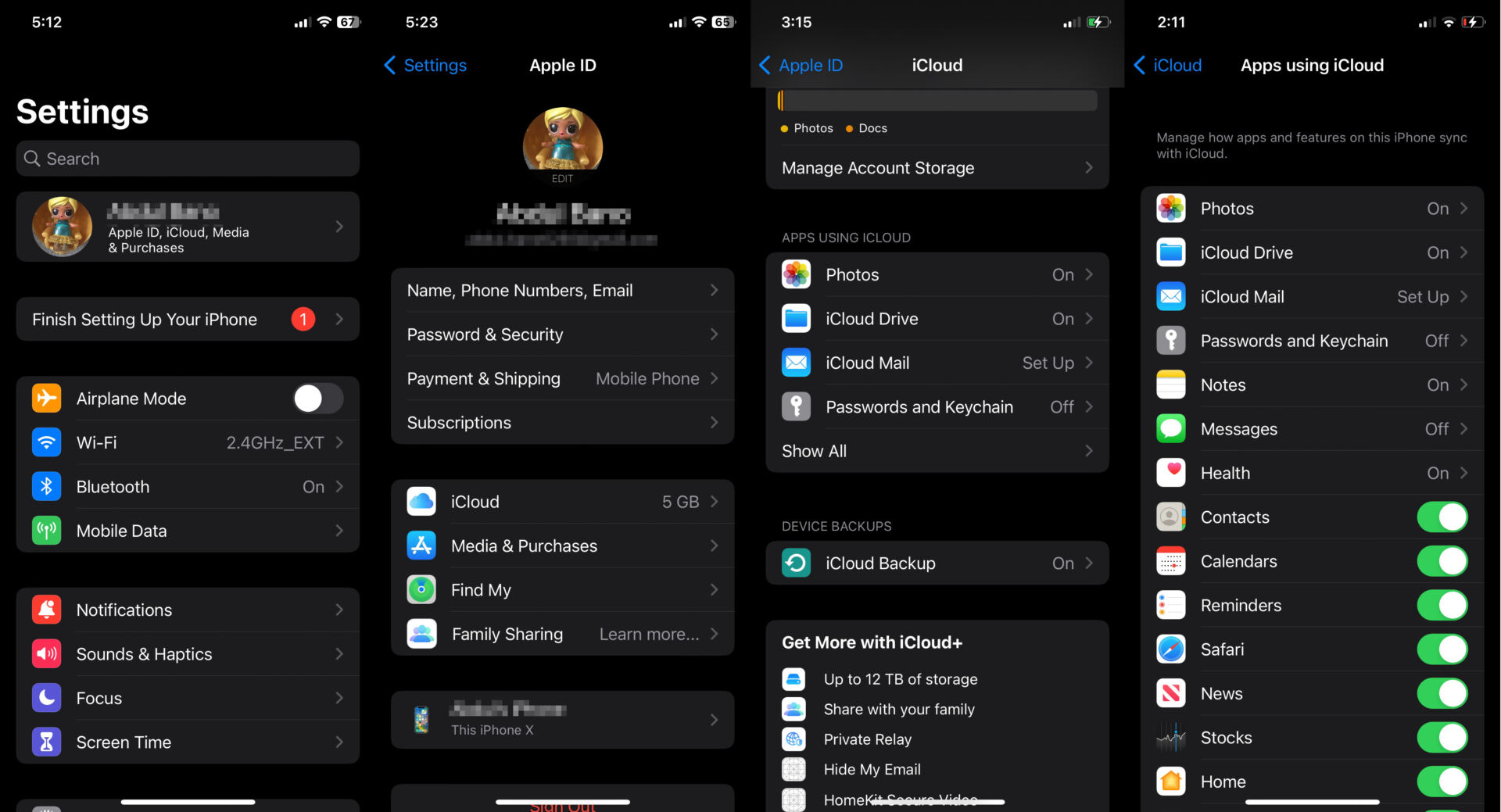1501x812 pixels.
Task: Tap Messages icon in Apps using iCloud
Action: click(x=1171, y=428)
